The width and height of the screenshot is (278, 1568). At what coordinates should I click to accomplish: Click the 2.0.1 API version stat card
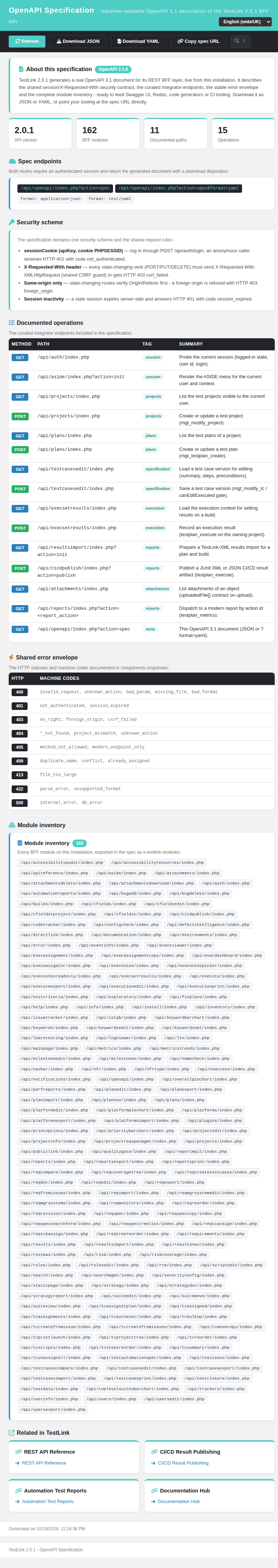click(40, 134)
